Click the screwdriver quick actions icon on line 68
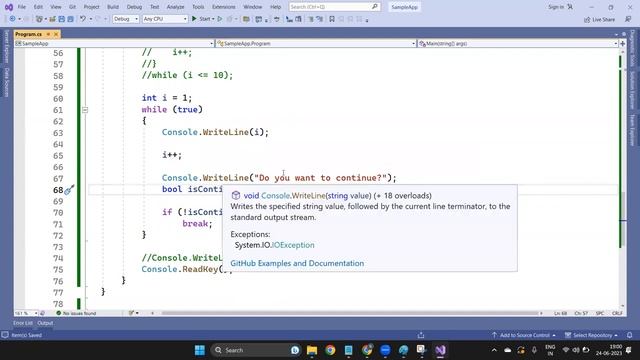 (x=69, y=190)
